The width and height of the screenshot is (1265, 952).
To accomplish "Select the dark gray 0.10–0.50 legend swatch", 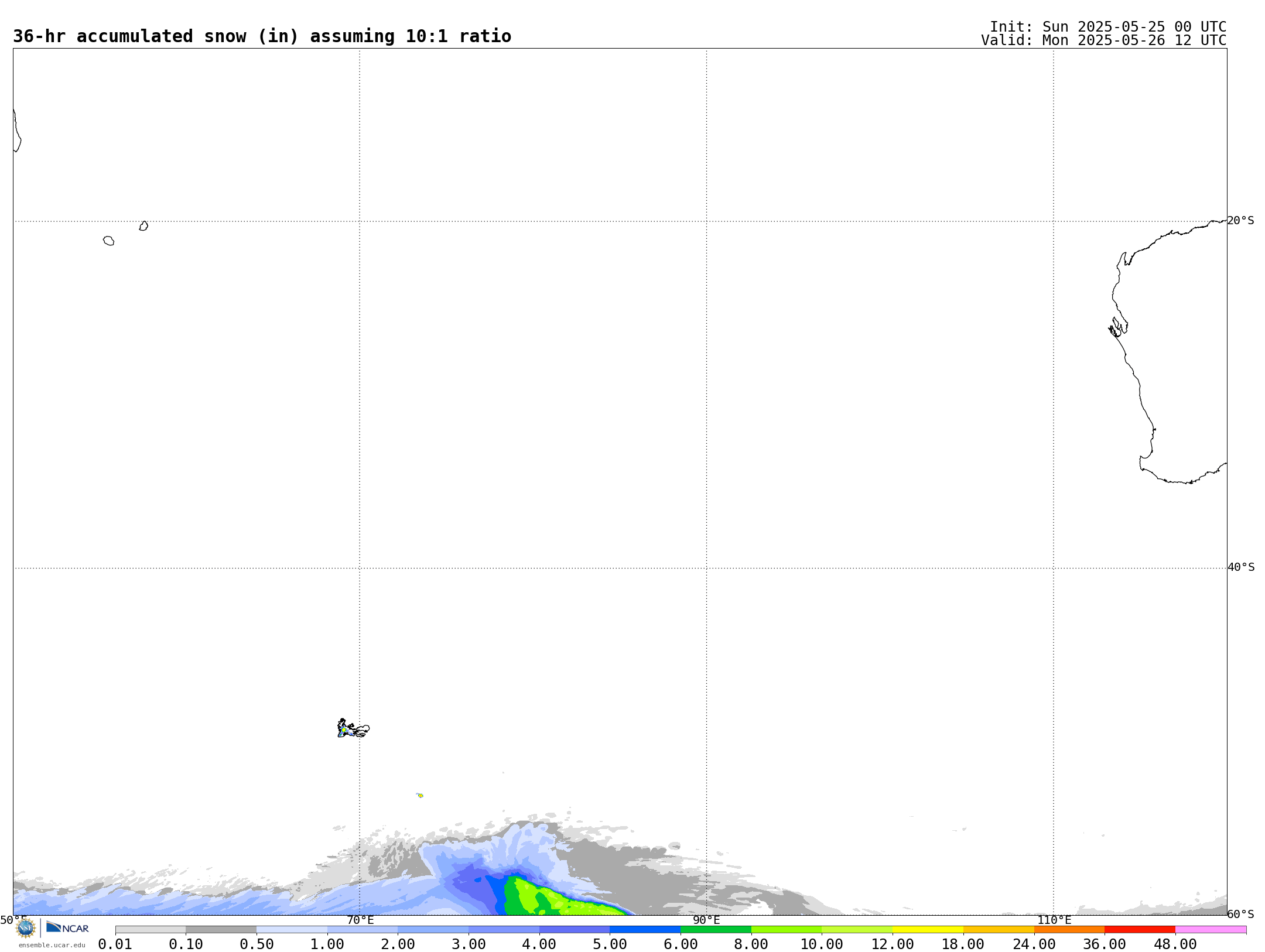I will click(221, 930).
